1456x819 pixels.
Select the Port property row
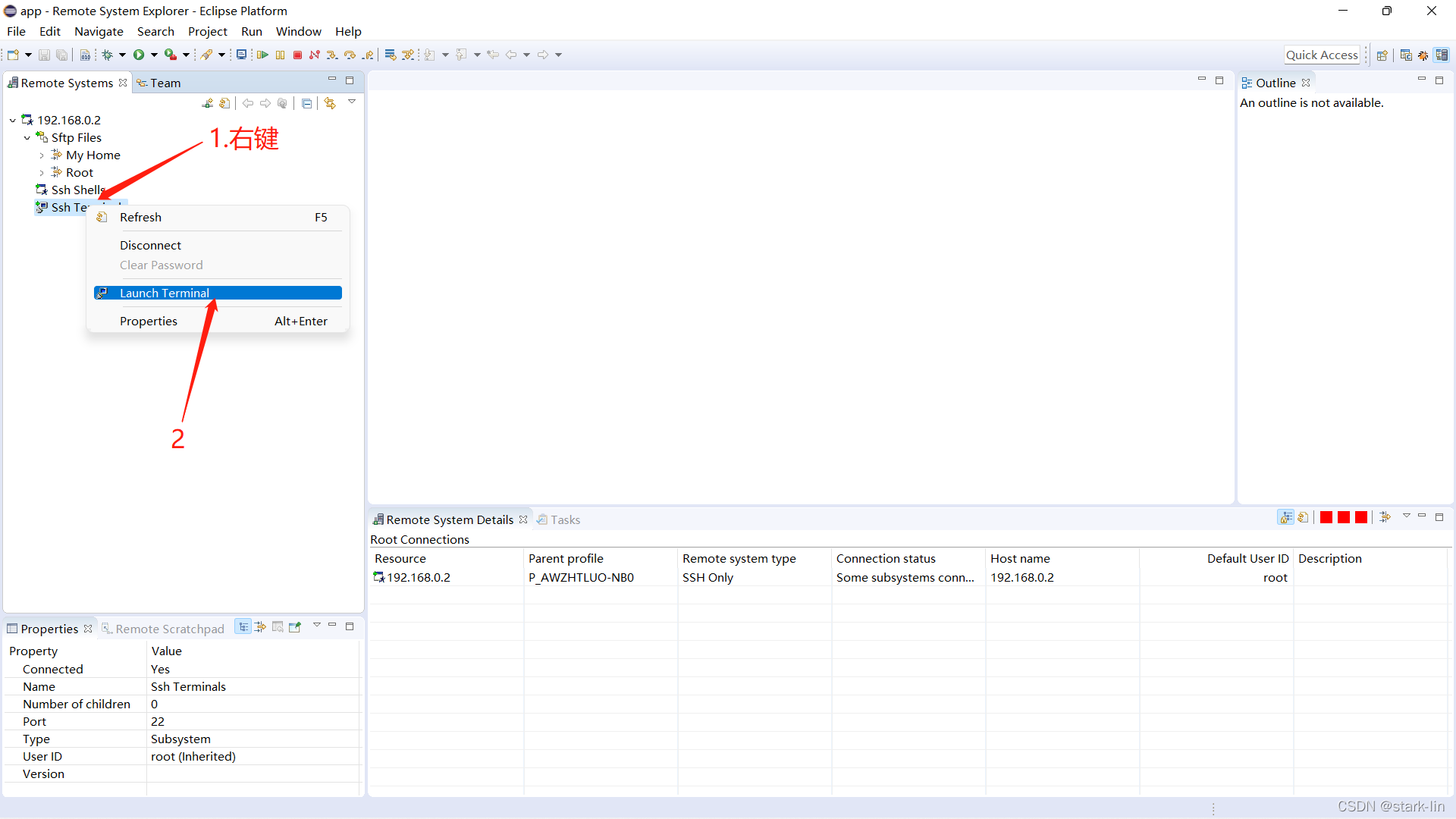(182, 721)
